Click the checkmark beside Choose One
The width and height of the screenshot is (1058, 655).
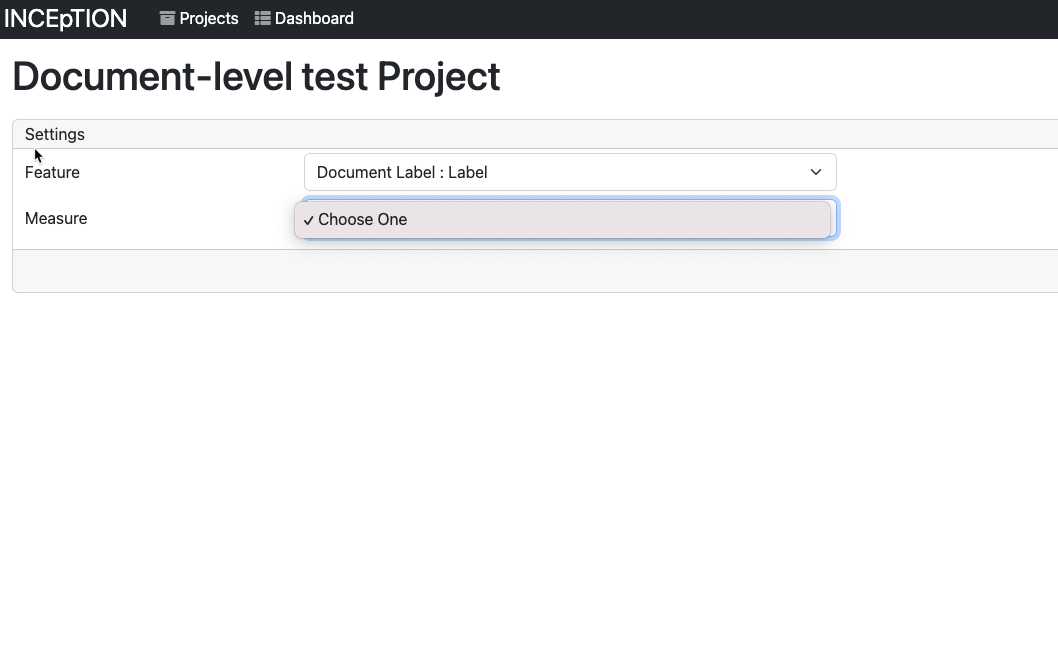pos(308,219)
